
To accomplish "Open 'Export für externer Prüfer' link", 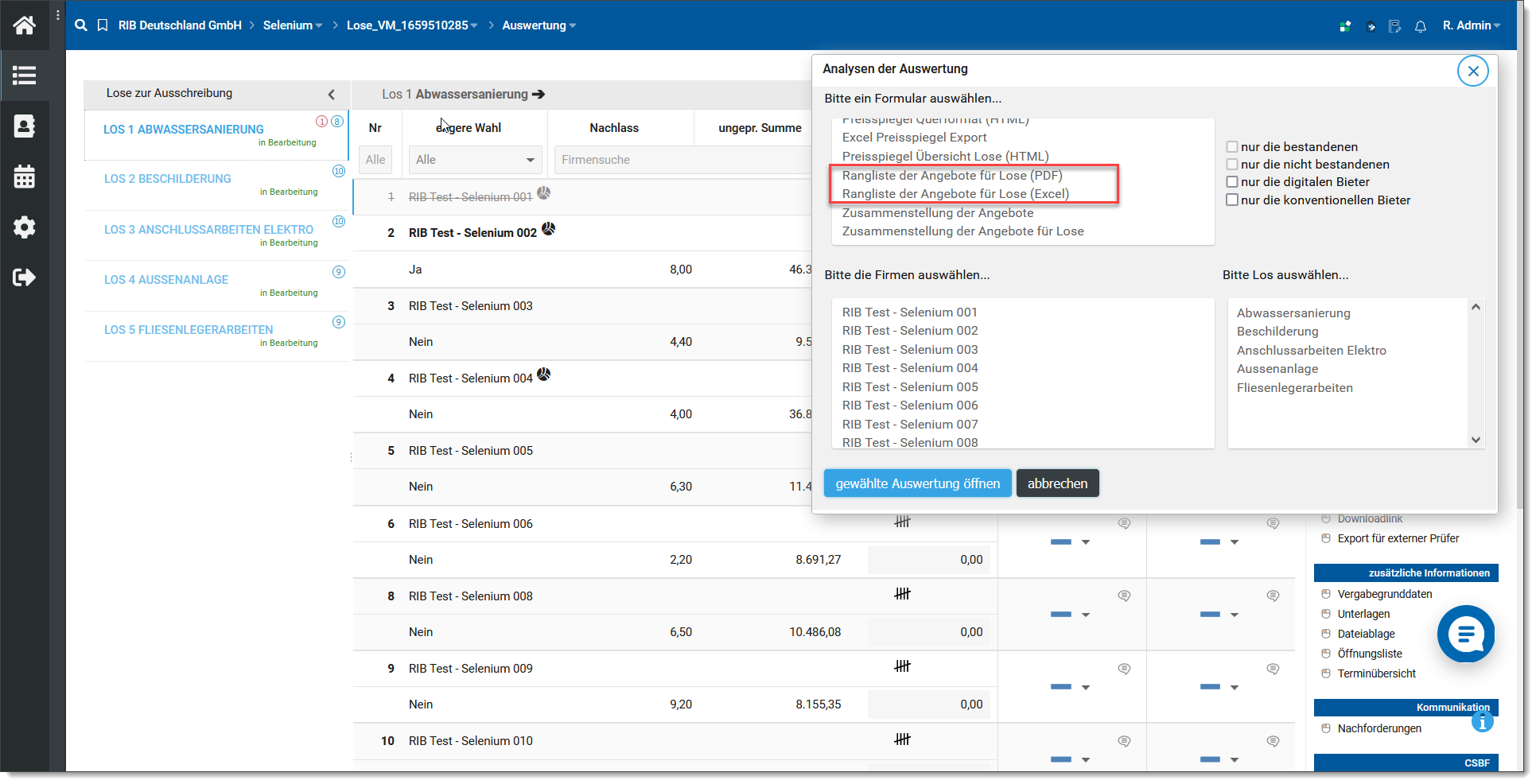I will point(1398,538).
